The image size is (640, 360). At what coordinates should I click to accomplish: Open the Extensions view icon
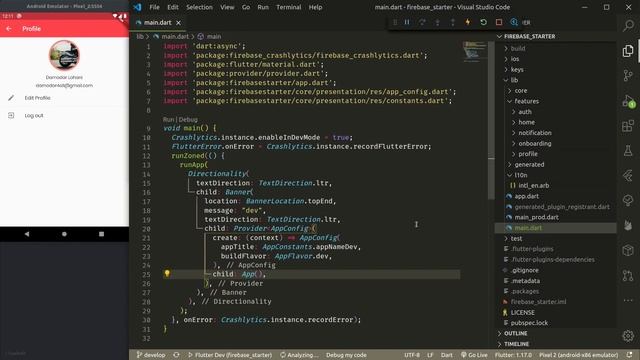pos(628,126)
